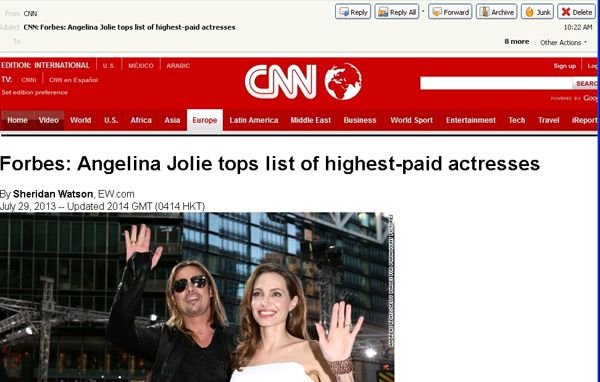600x382 pixels.
Task: Mark the message as Junk
Action: click(x=537, y=12)
